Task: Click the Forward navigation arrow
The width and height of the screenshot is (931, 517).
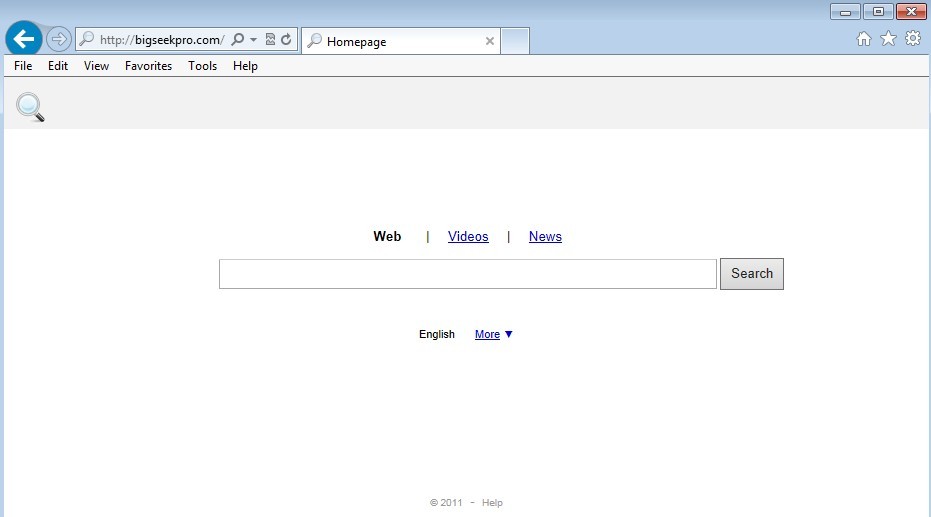Action: click(x=58, y=40)
